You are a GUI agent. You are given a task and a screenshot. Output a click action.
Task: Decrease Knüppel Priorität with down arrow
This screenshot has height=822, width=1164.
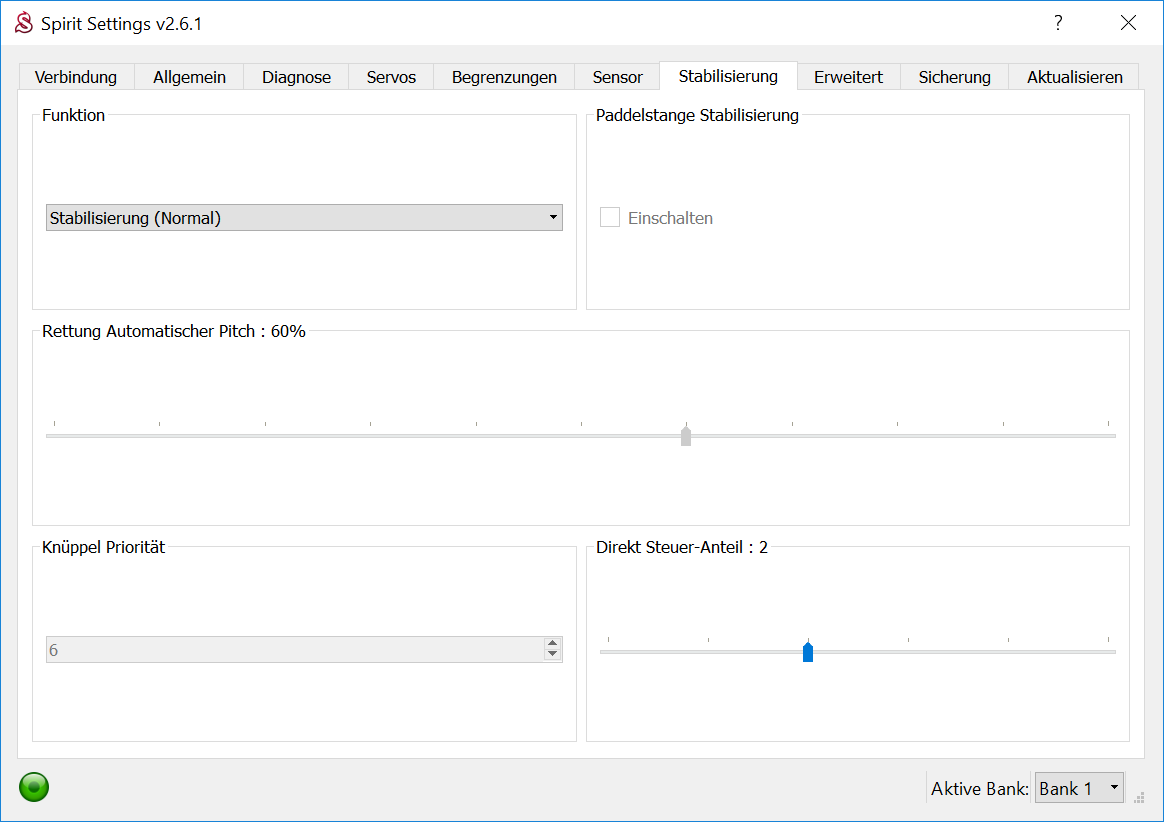(552, 655)
